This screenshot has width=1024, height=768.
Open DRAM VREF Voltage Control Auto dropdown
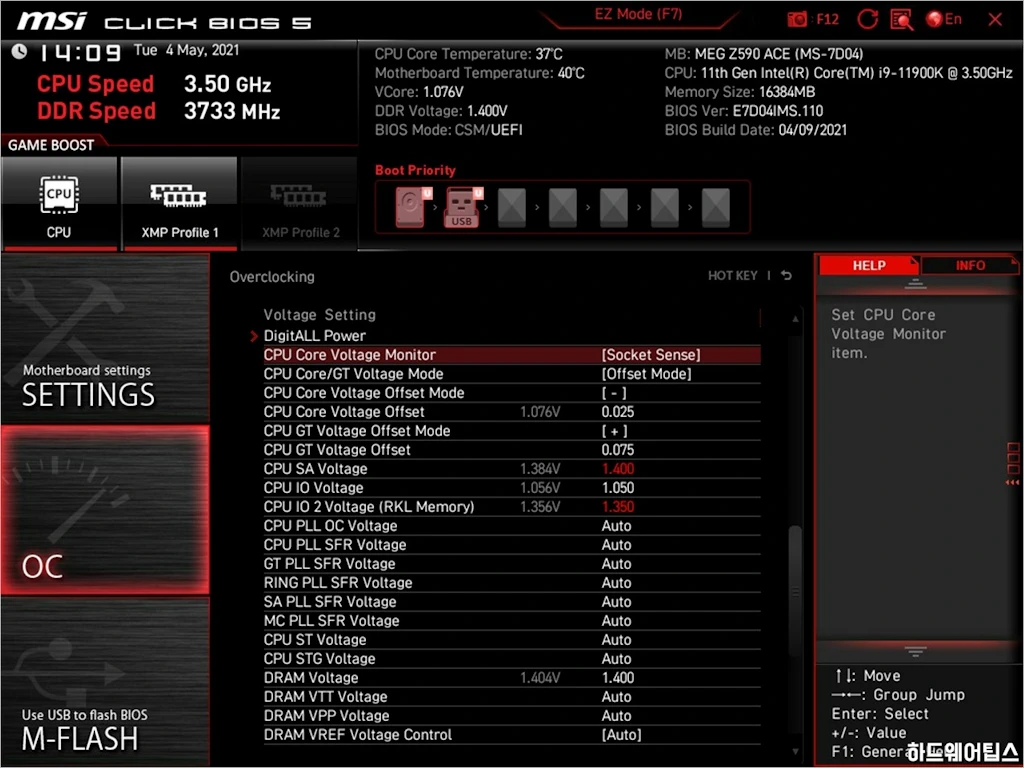point(621,735)
